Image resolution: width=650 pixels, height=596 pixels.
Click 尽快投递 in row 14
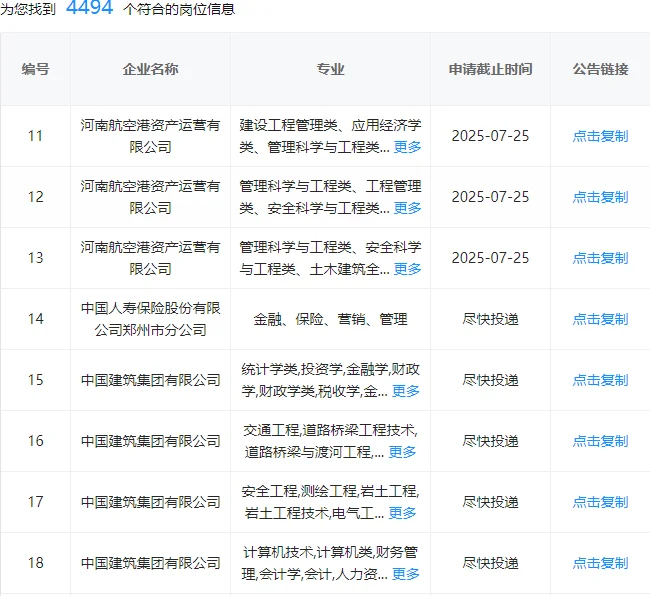[x=490, y=319]
